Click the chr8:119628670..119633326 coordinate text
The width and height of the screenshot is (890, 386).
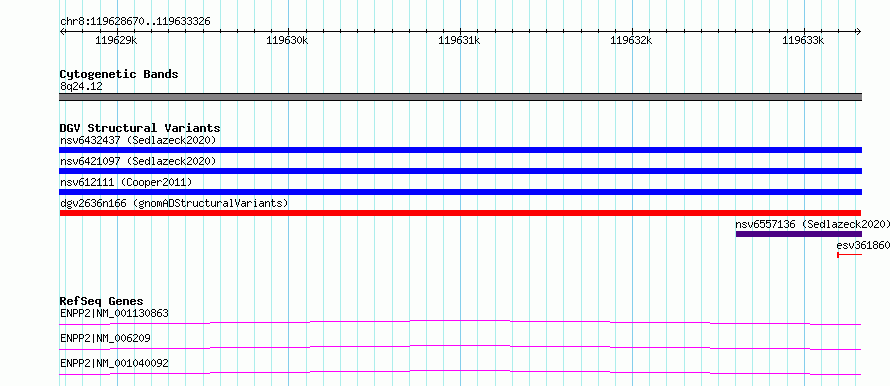click(x=135, y=22)
